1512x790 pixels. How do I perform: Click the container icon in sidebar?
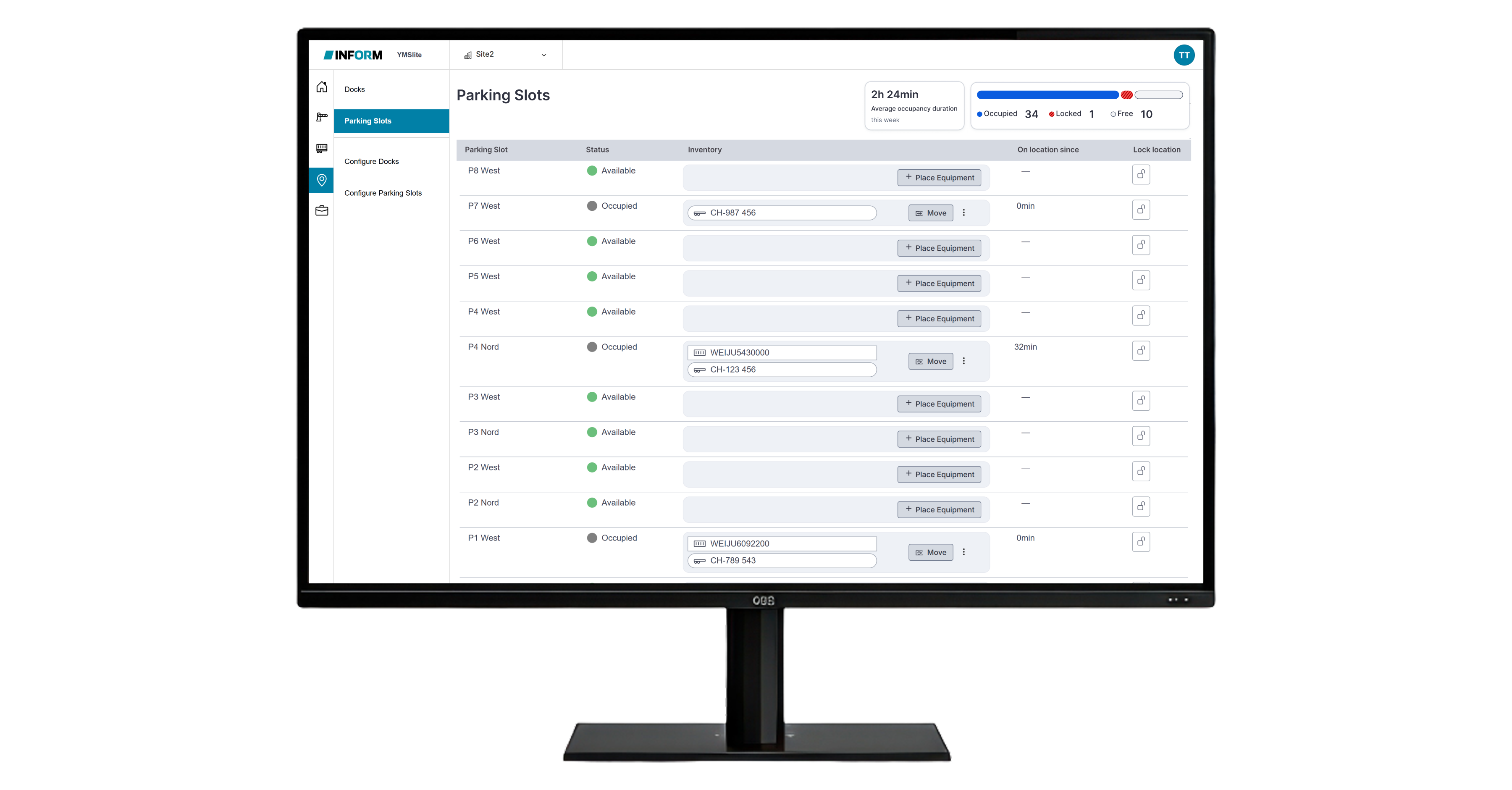pos(322,149)
